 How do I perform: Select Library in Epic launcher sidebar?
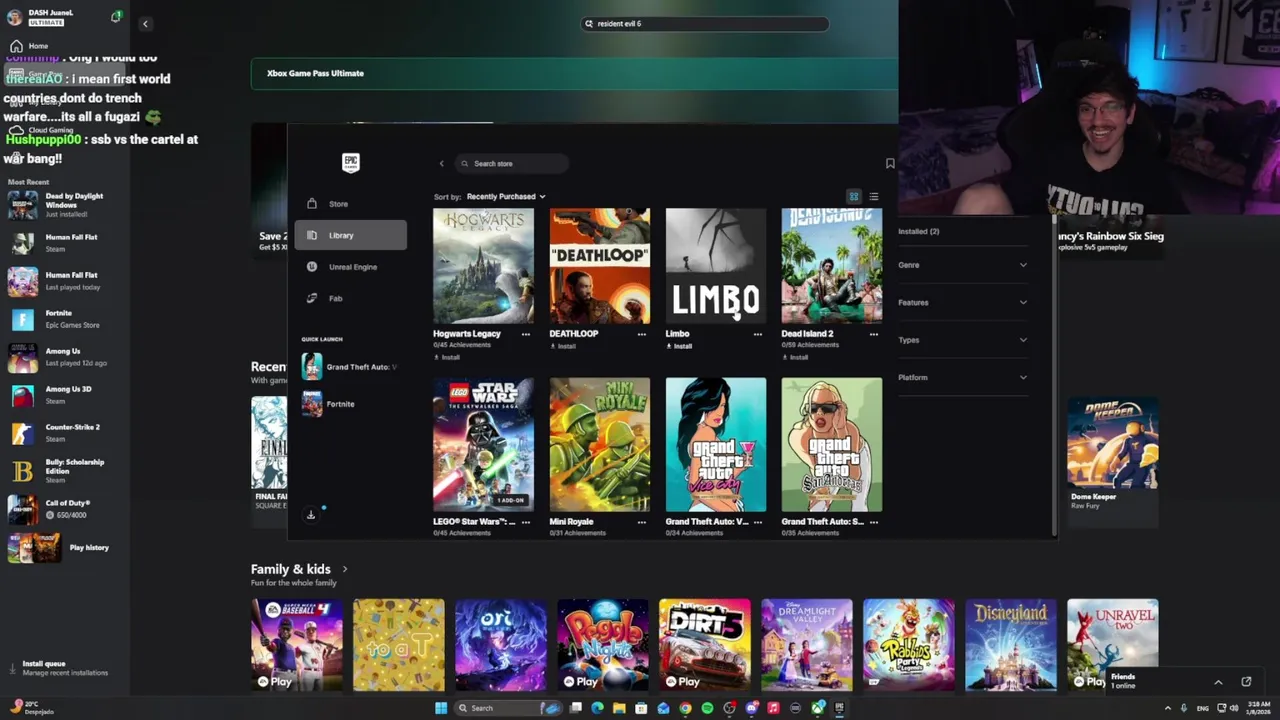pyautogui.click(x=350, y=235)
